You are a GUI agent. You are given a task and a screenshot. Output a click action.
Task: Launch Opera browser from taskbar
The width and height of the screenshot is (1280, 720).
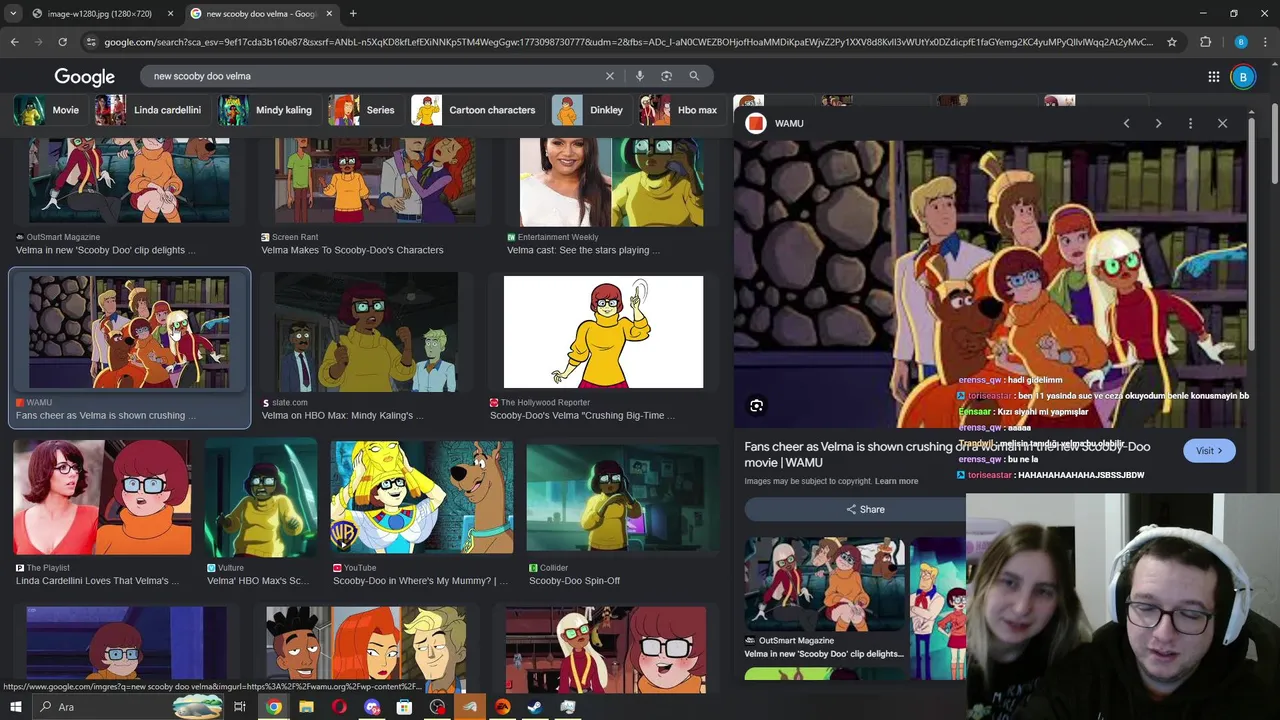tap(339, 707)
